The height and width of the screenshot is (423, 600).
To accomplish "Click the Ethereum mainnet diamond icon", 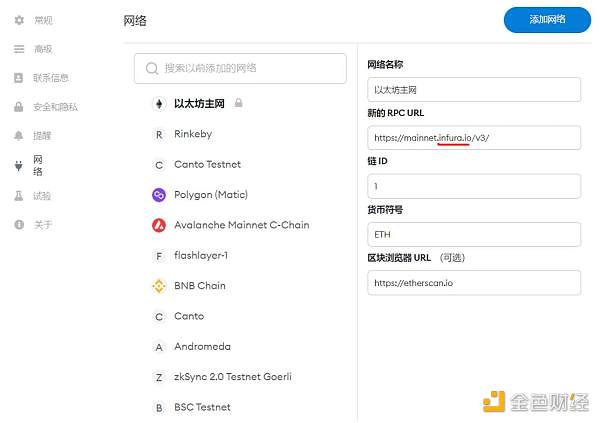I will click(x=158, y=104).
